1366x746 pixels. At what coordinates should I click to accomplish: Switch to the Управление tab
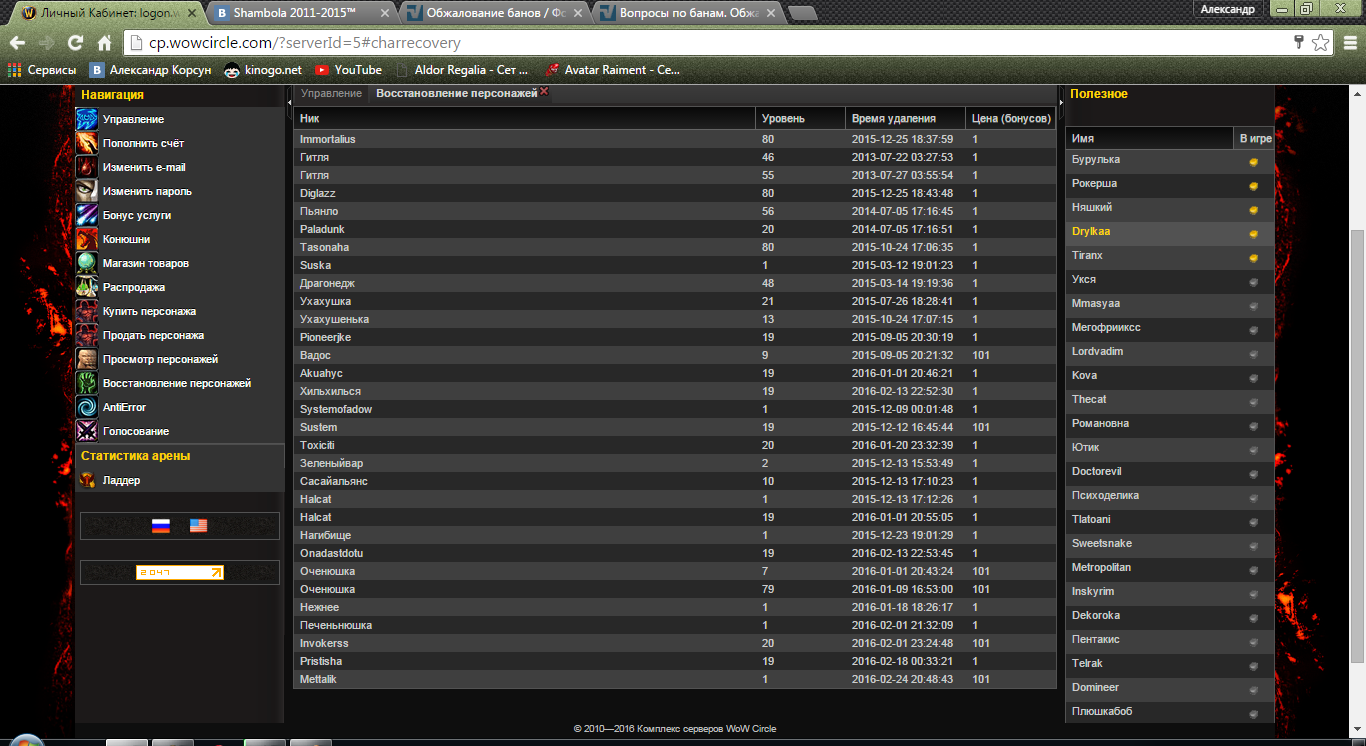click(331, 93)
